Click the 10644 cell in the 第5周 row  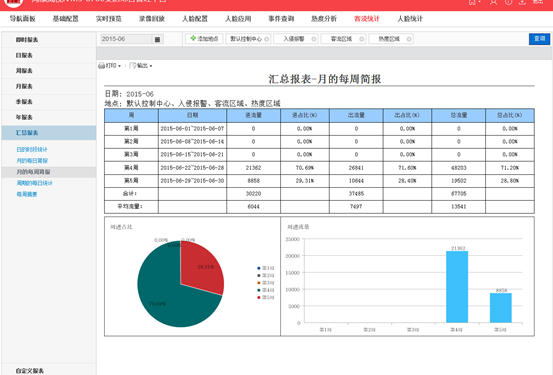pyautogui.click(x=356, y=181)
